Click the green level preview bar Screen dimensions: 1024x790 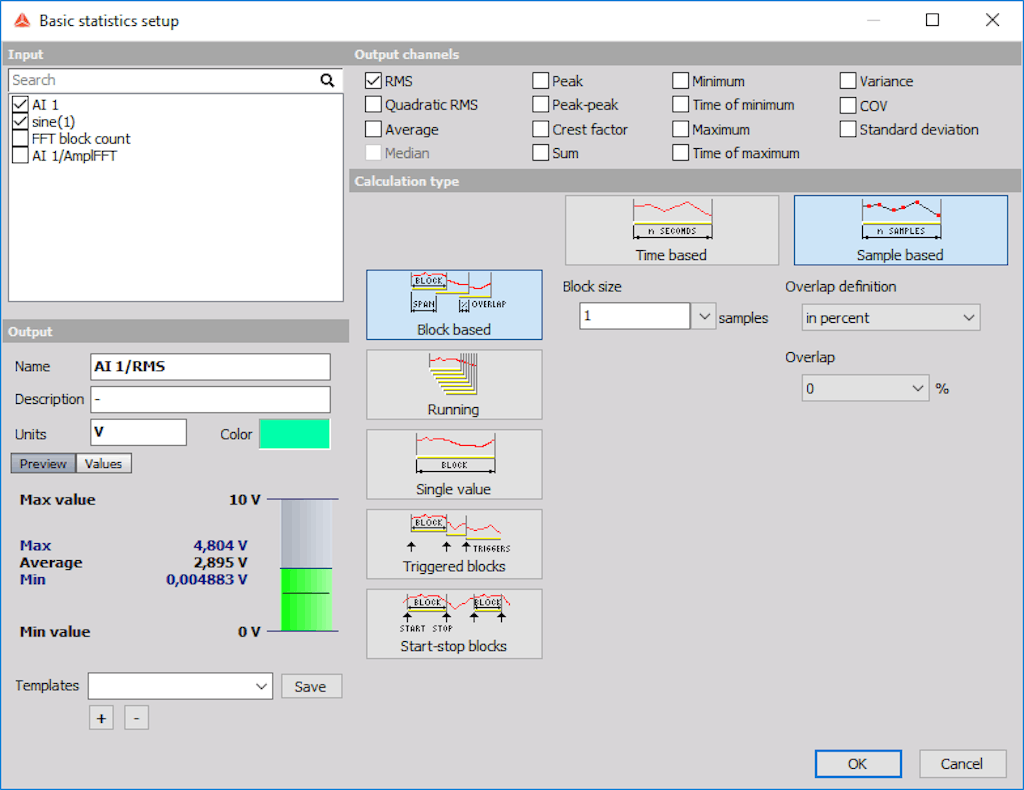[306, 565]
